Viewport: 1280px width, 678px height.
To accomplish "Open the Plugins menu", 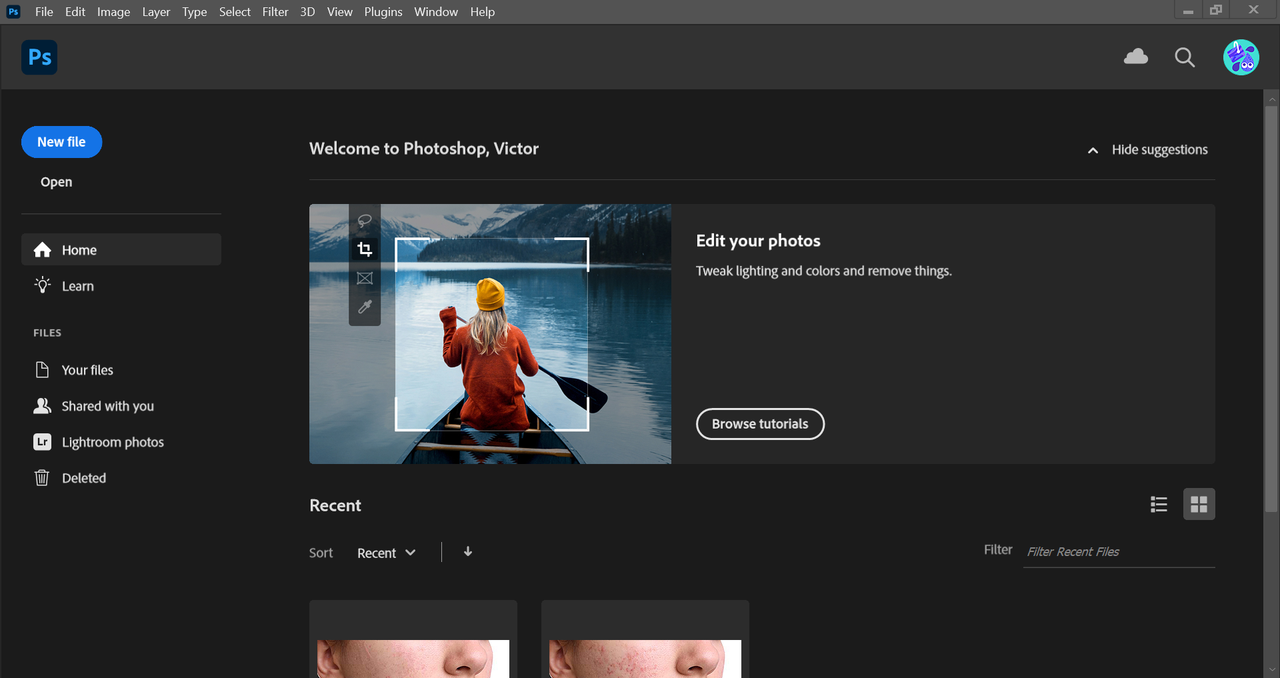I will [x=383, y=12].
